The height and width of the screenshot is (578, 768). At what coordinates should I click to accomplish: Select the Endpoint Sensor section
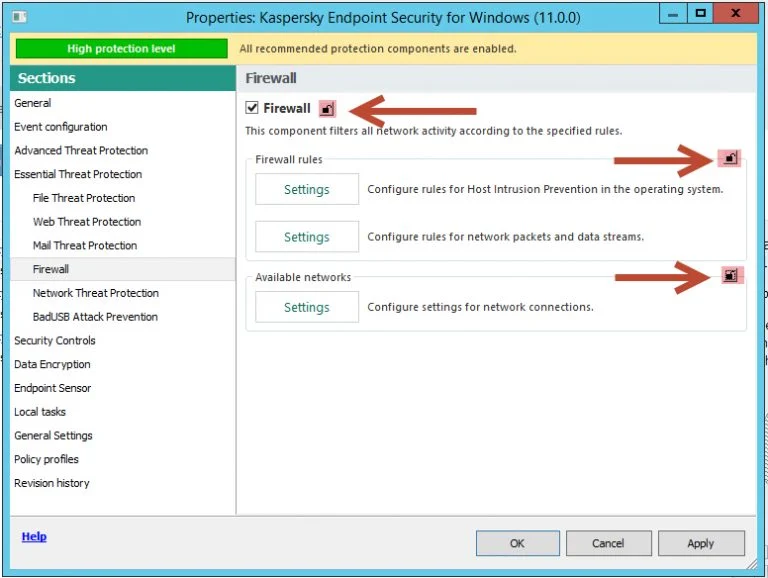[122, 388]
